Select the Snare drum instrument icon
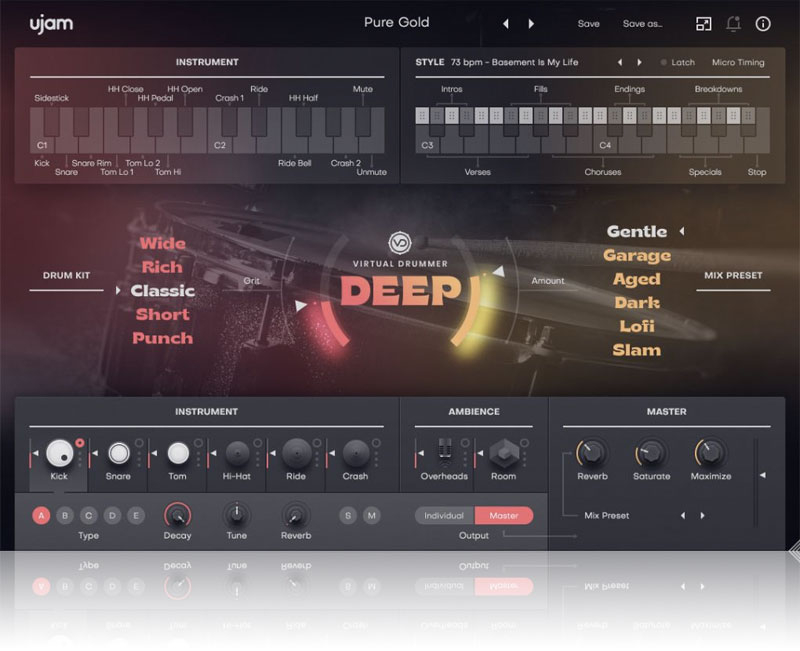800x651 pixels. pos(118,454)
